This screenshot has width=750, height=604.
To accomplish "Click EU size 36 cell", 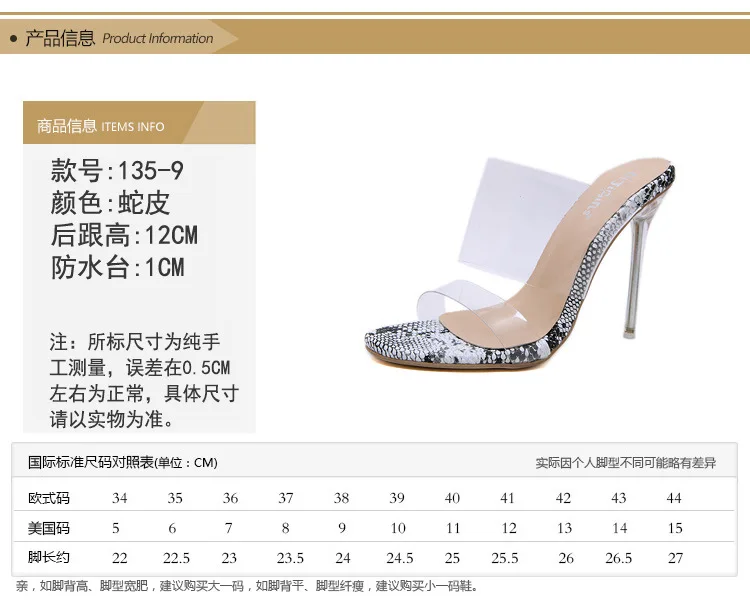I will [x=230, y=498].
